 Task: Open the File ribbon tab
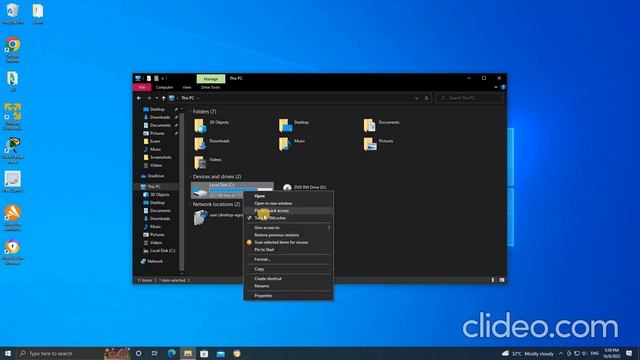[142, 87]
